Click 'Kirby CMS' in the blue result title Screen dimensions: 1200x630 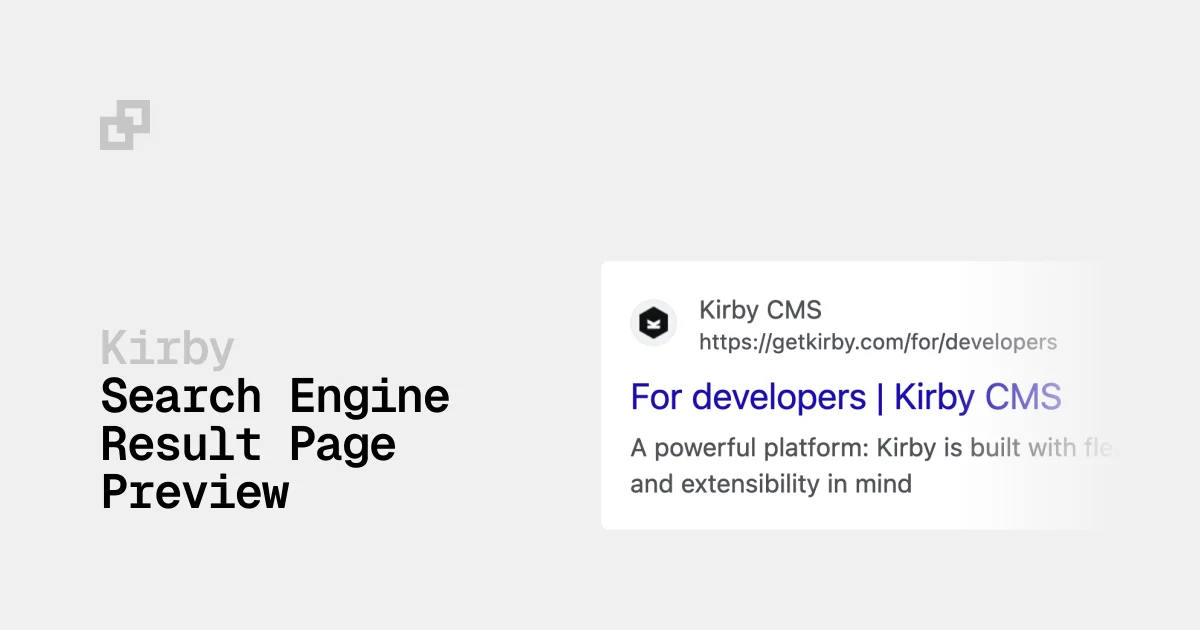977,397
